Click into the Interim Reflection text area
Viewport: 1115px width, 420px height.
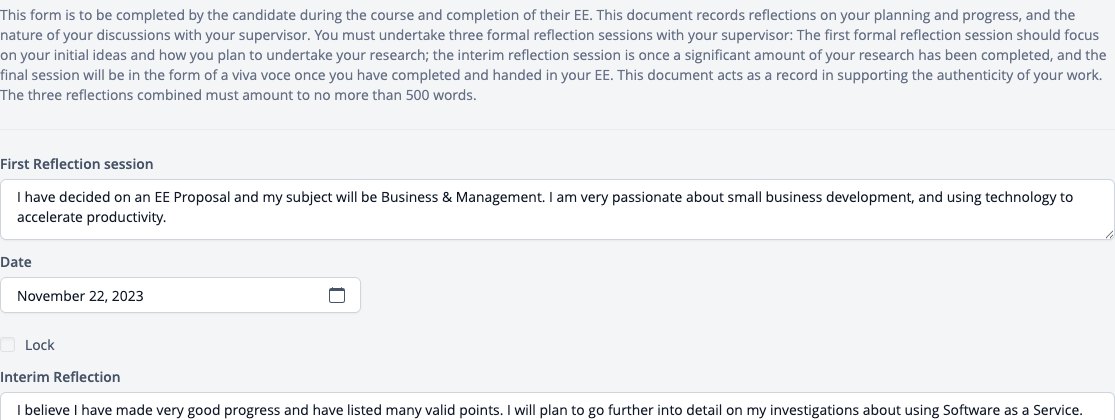click(557, 406)
